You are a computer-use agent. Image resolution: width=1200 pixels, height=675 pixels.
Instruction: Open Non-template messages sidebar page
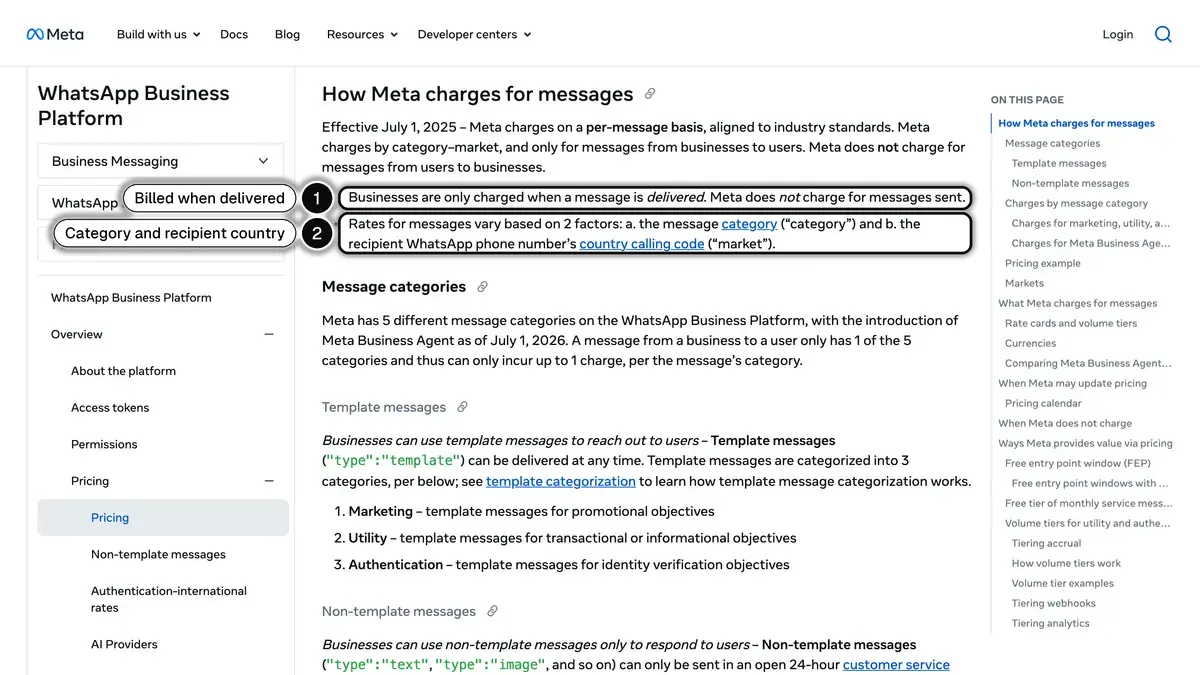pos(158,554)
